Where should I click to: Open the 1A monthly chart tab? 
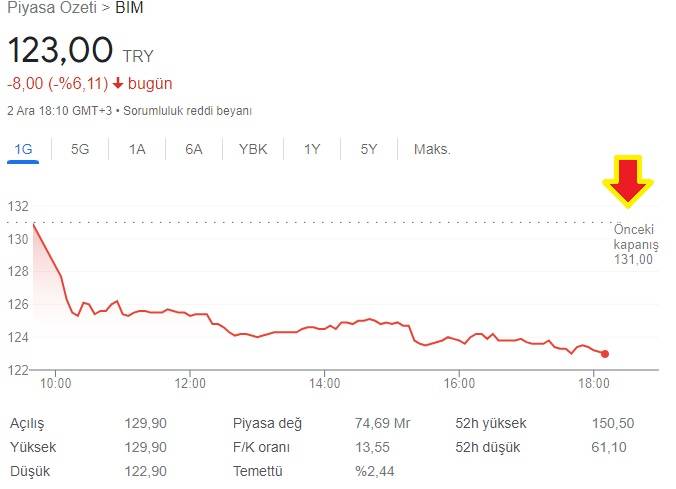(x=137, y=149)
